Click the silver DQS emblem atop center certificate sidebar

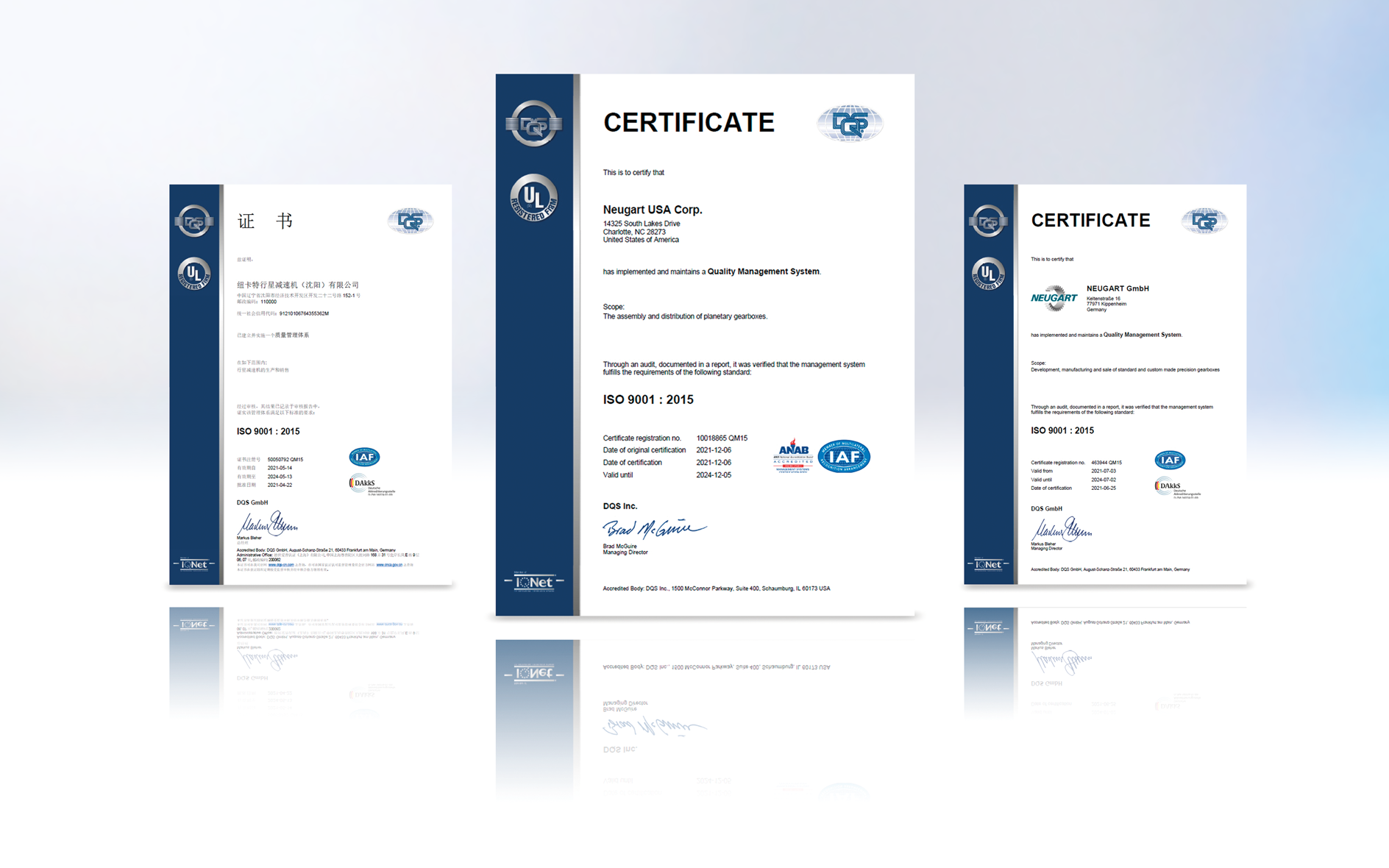click(x=534, y=124)
